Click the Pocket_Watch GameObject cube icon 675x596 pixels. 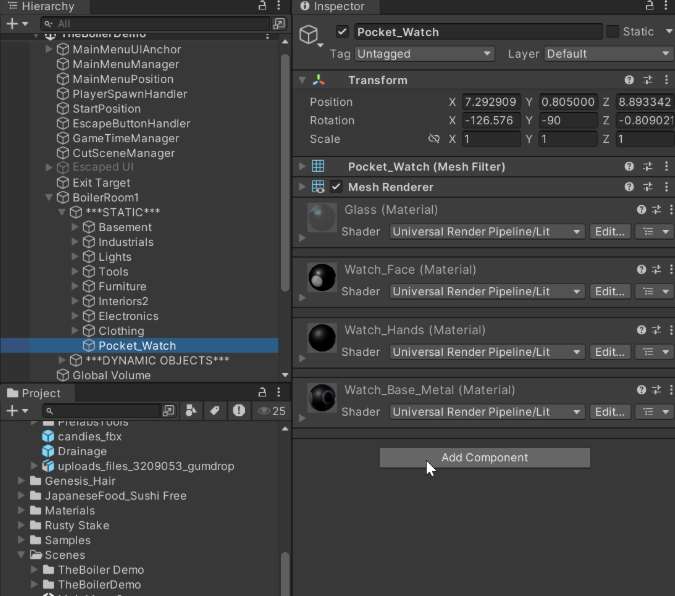pyautogui.click(x=309, y=35)
